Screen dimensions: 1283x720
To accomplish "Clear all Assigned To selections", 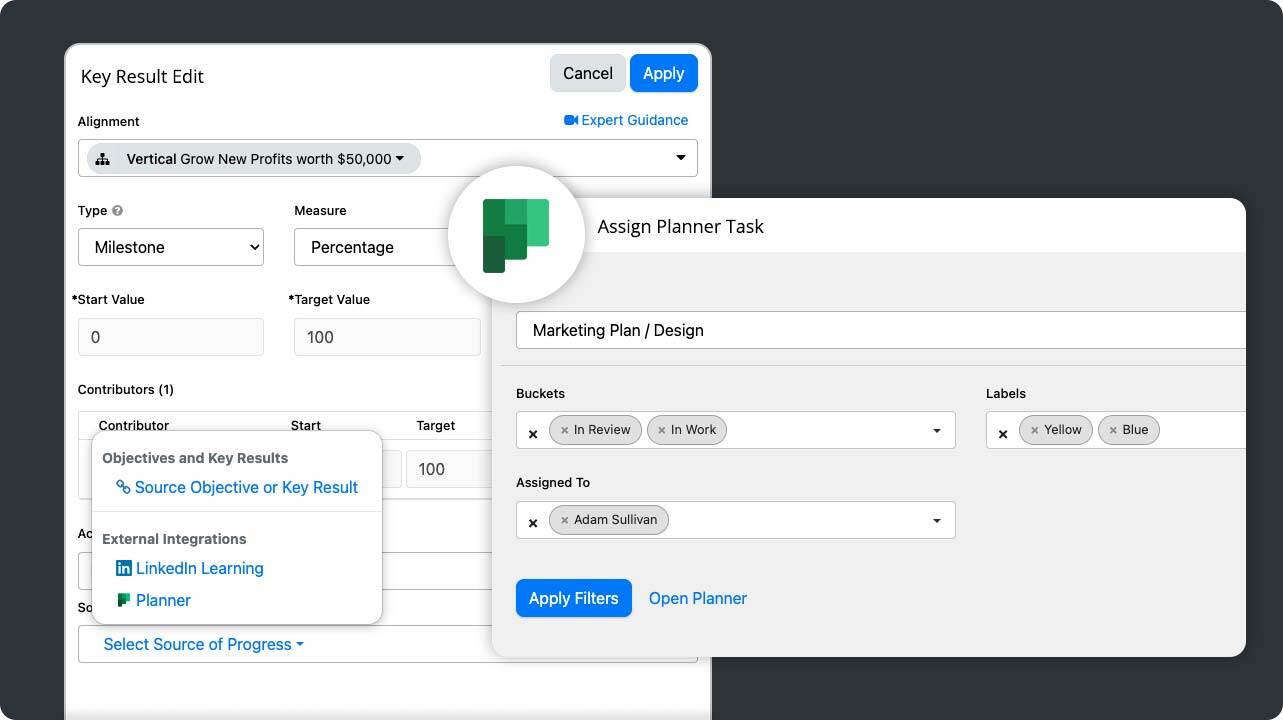I will (x=533, y=523).
